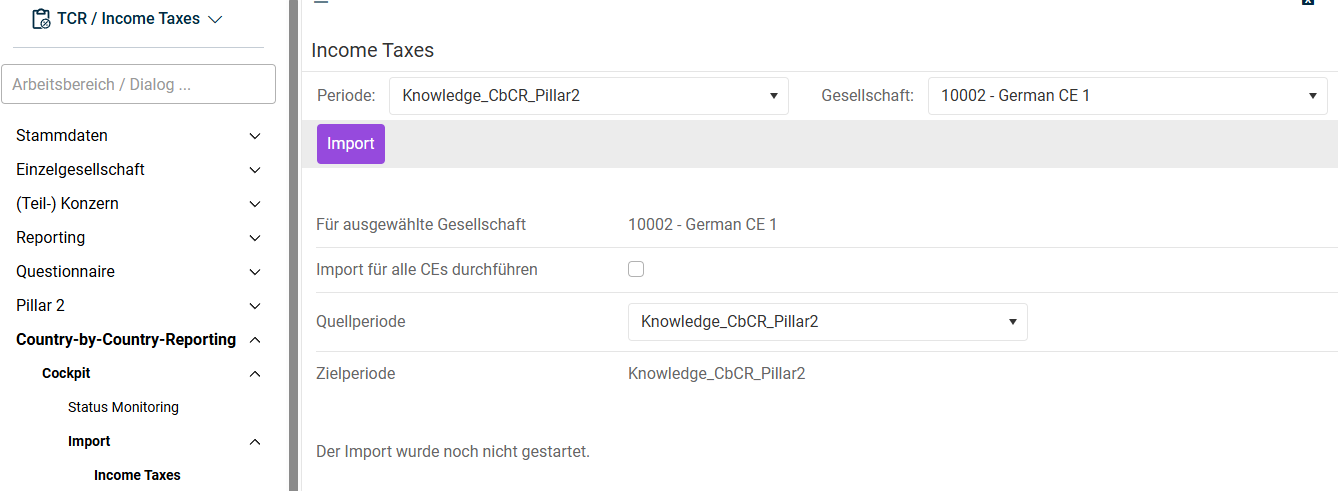Expand the Questionnaire menu section

[138, 272]
